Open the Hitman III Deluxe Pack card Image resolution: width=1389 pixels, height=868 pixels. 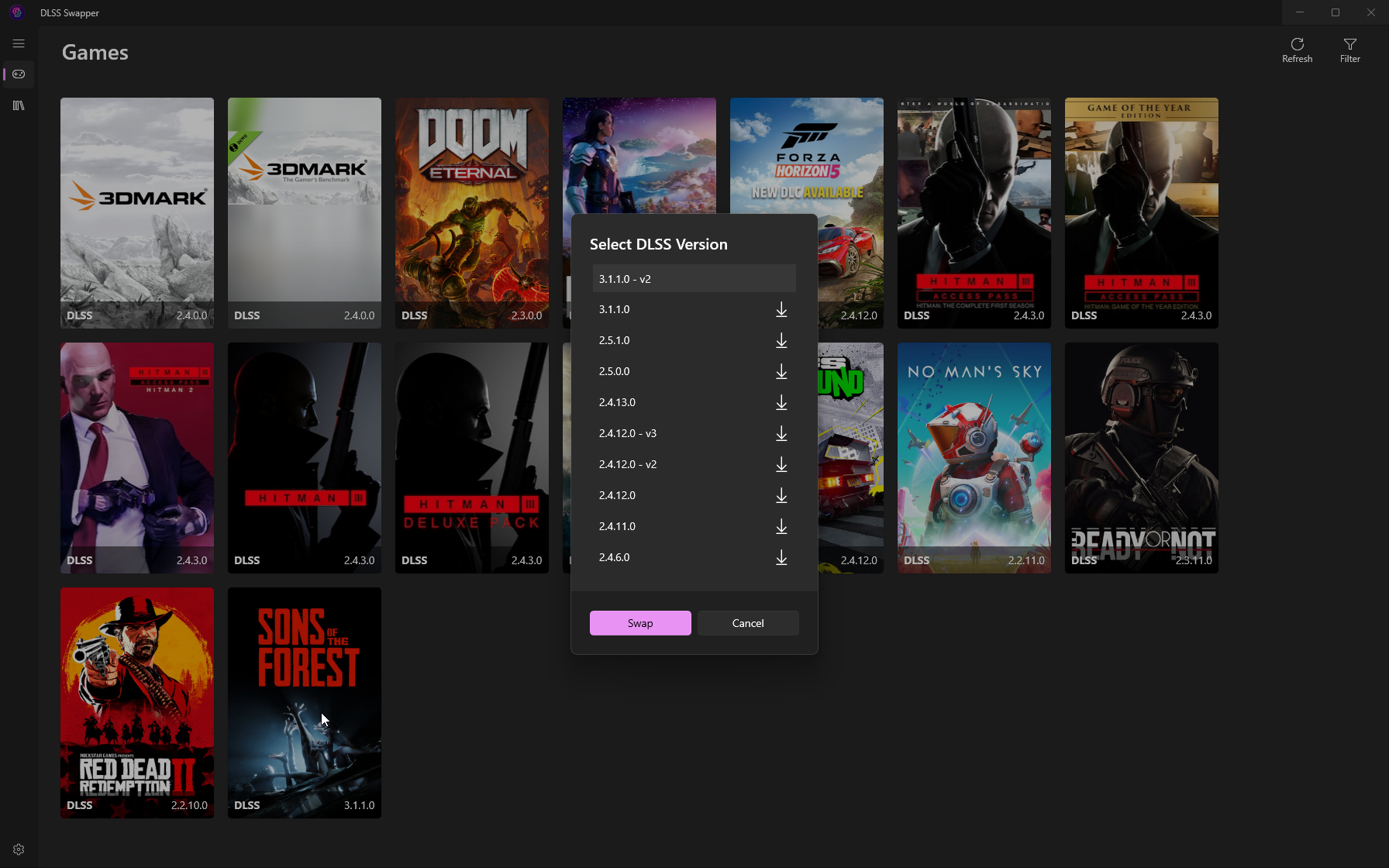click(472, 458)
